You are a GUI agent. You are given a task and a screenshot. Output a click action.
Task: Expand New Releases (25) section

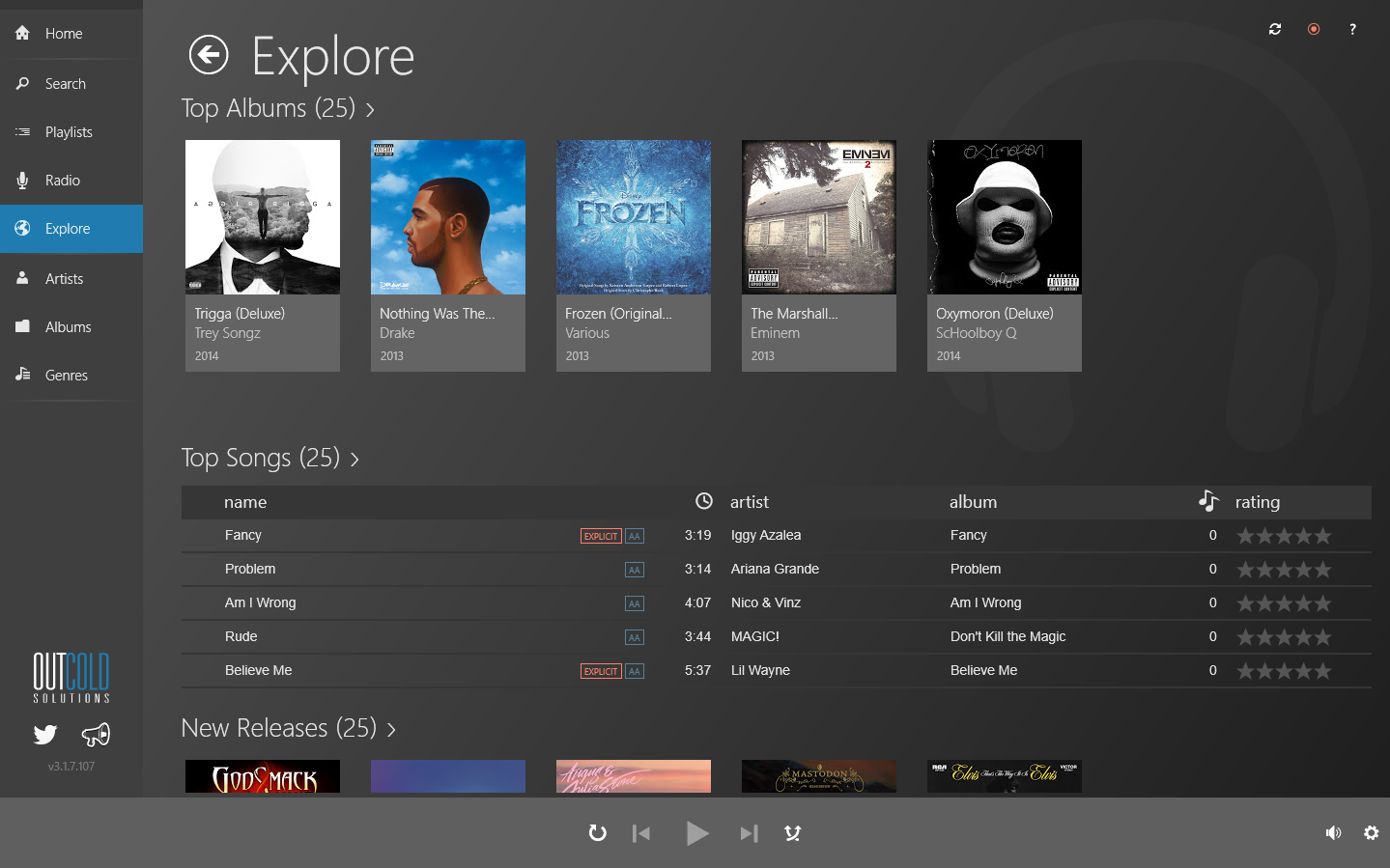point(289,728)
